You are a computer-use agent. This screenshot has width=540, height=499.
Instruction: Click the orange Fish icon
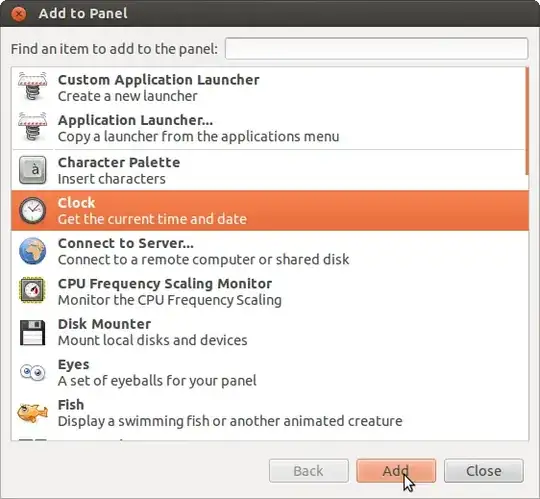pos(32,412)
